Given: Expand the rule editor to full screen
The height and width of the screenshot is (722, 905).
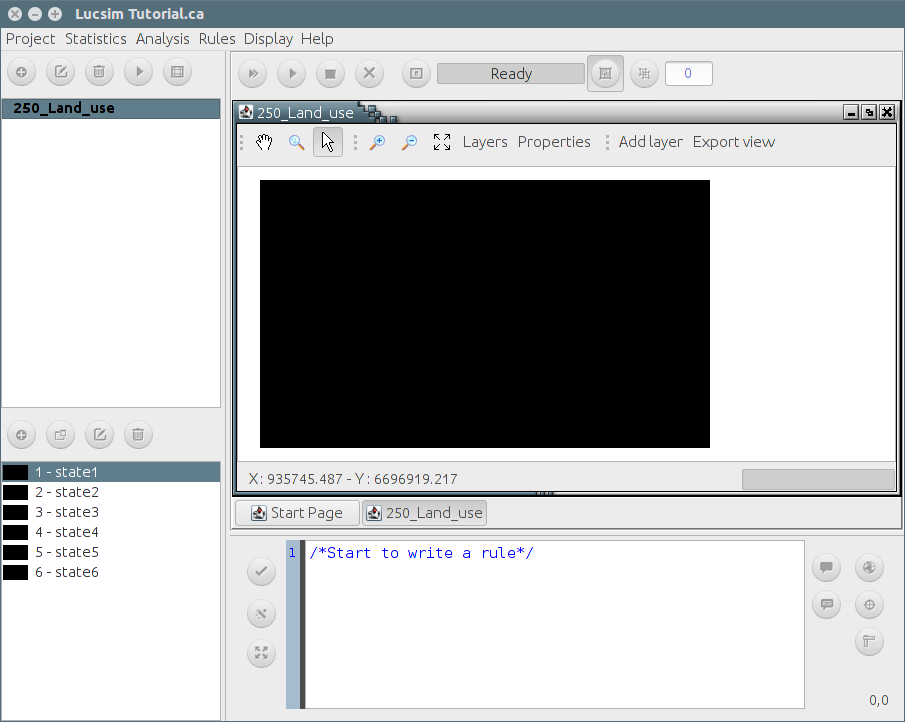Looking at the screenshot, I should pos(261,653).
